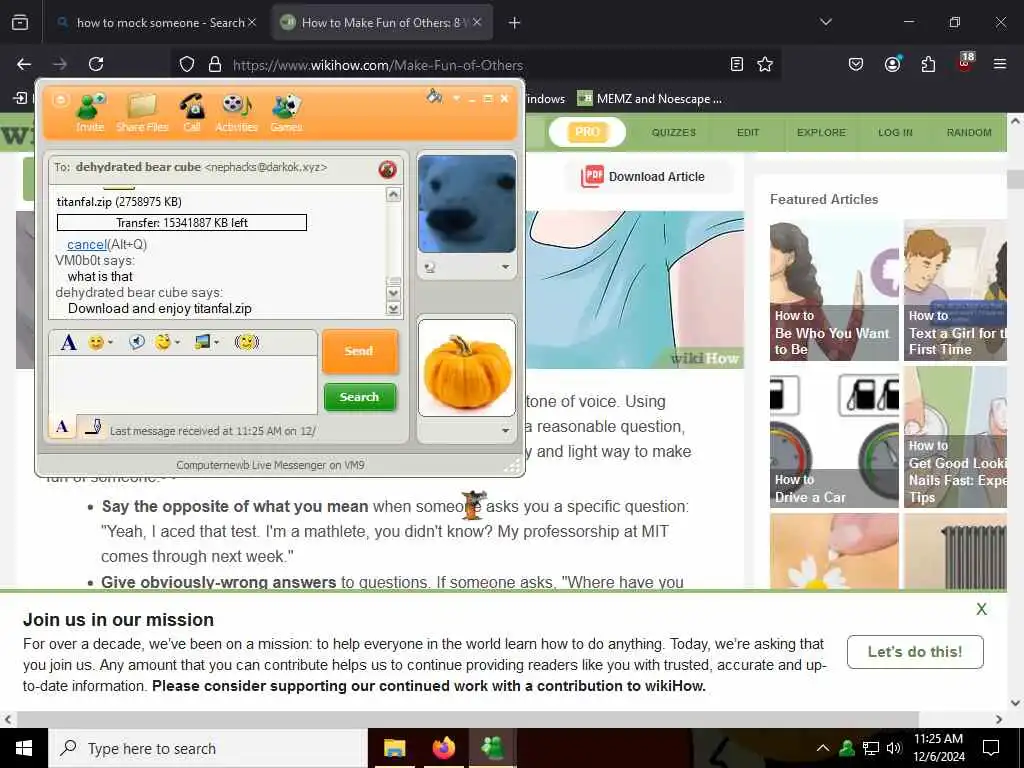Click RANDOM in wikiHow navigation

pos(969,133)
